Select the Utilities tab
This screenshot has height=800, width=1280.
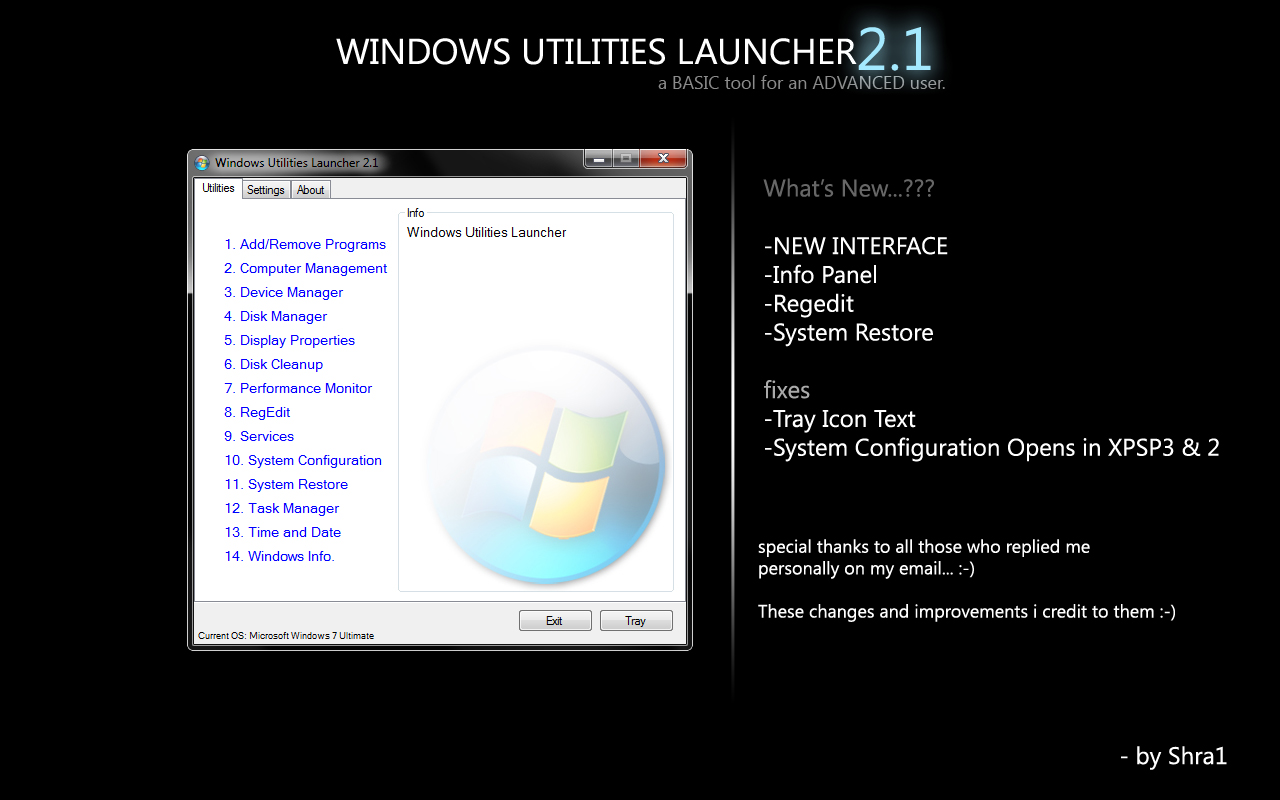[x=217, y=188]
